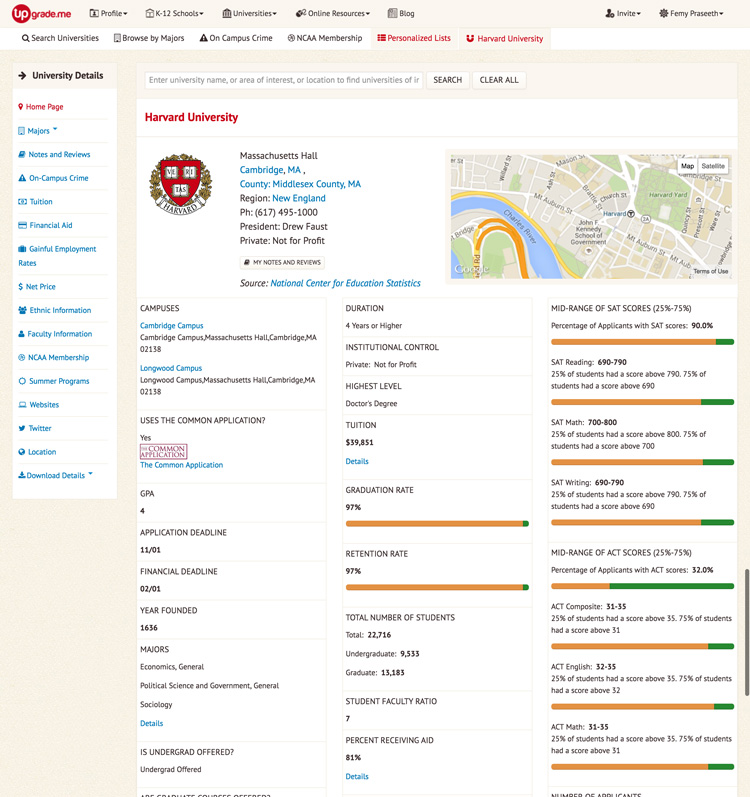Click the Harvard University shield tab icon

pyautogui.click(x=471, y=39)
